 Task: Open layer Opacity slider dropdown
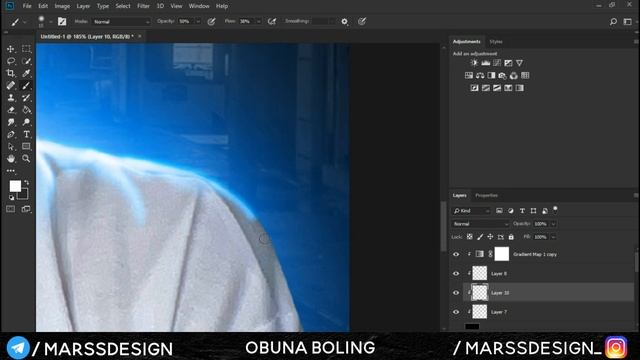point(553,224)
